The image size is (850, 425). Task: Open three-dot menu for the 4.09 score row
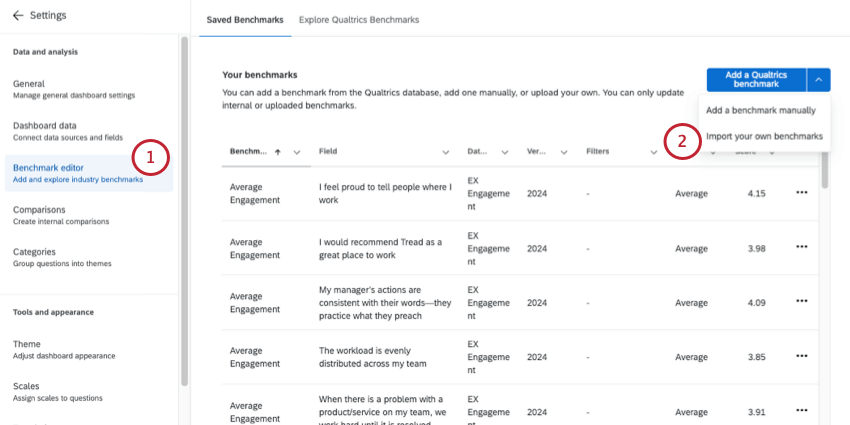pos(801,303)
